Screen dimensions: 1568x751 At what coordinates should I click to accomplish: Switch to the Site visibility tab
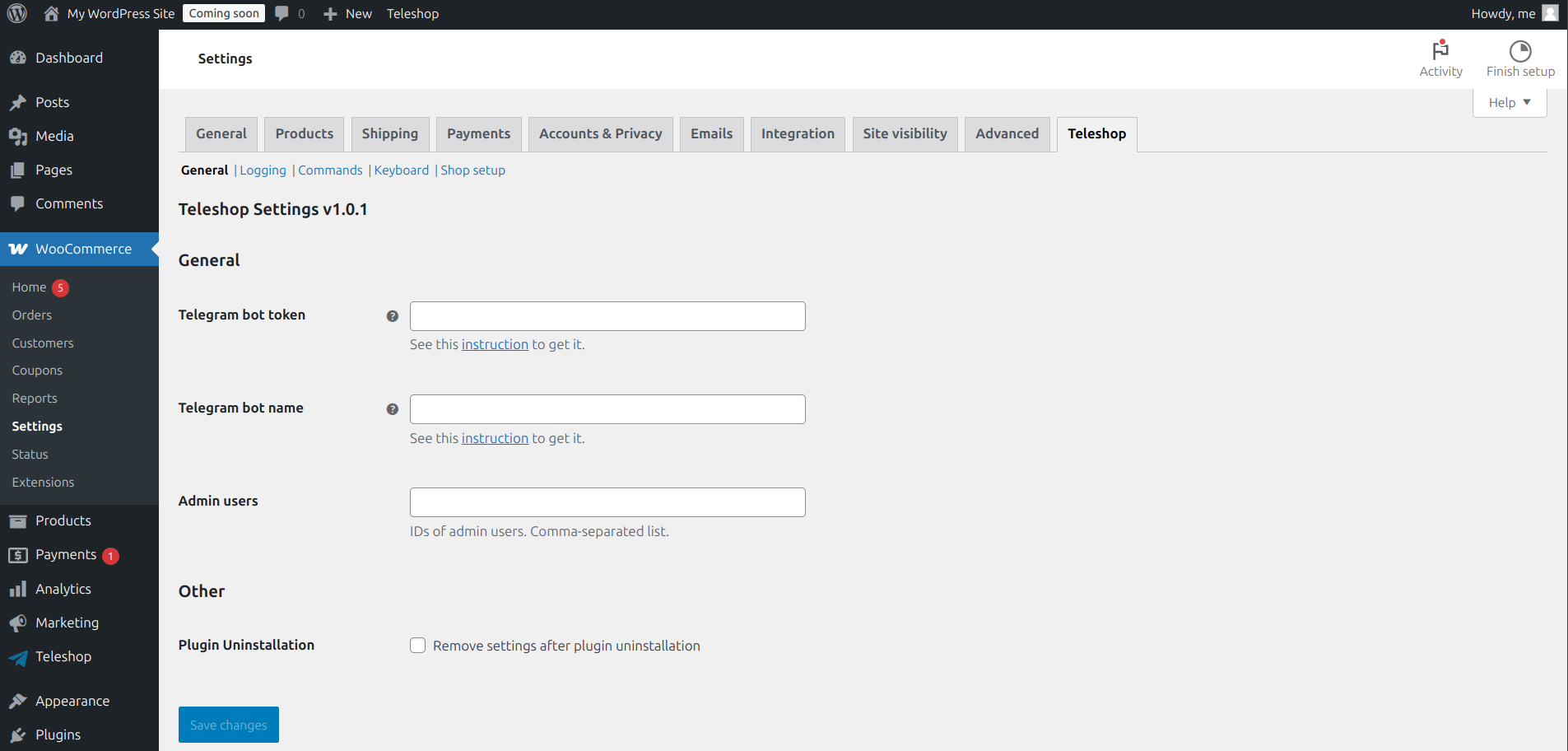pyautogui.click(x=905, y=134)
